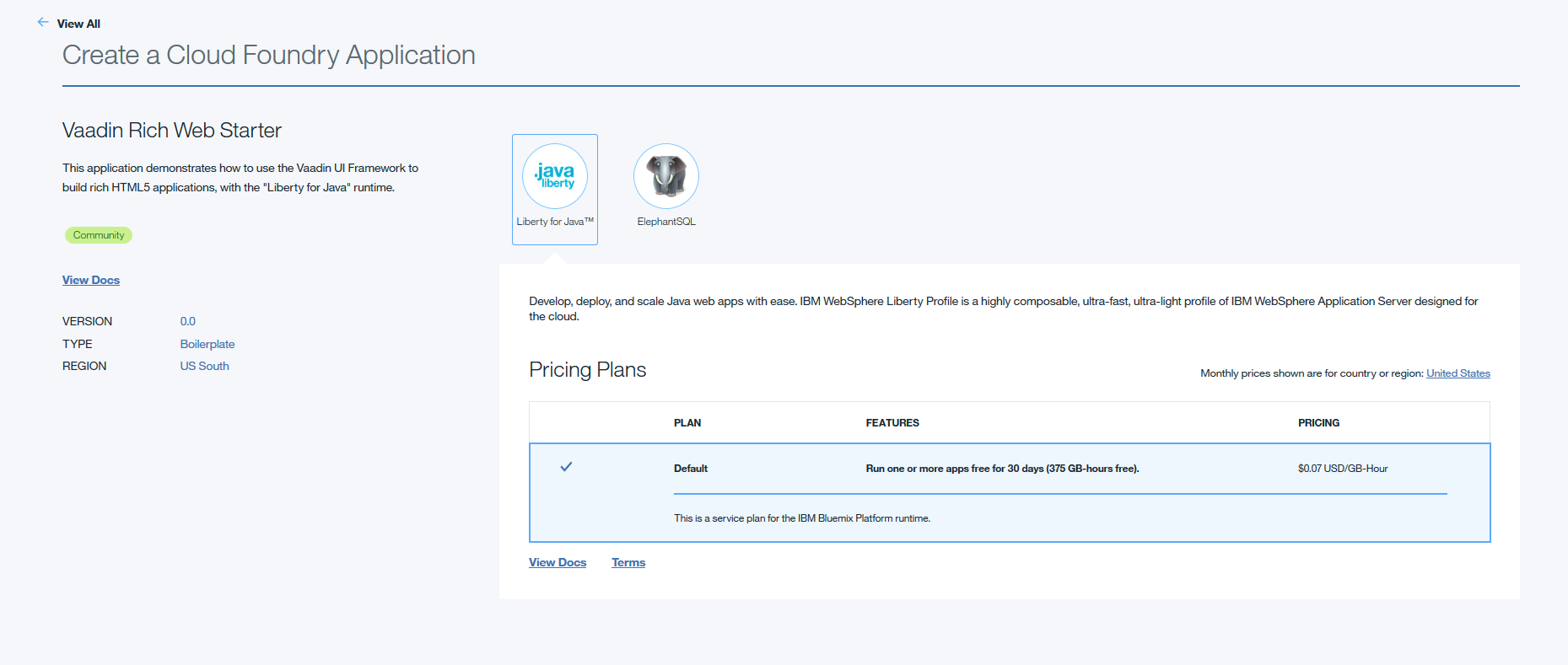Click the Vaadin UI Framework description text

click(x=240, y=178)
